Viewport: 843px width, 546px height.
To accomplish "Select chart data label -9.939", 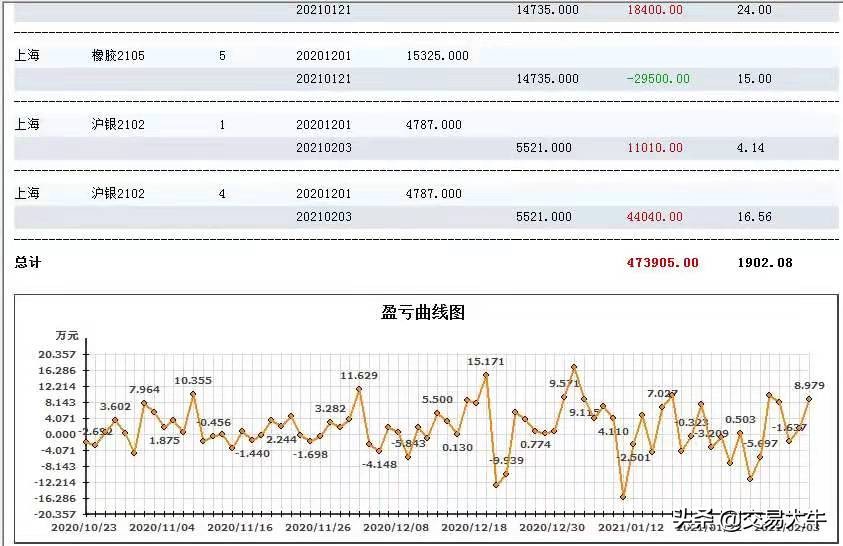I will coord(506,461).
